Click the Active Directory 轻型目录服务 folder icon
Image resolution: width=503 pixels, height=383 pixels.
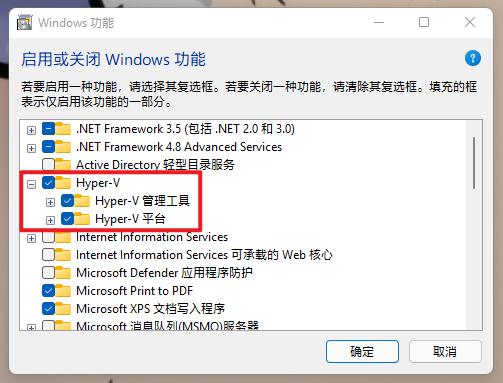pos(63,165)
